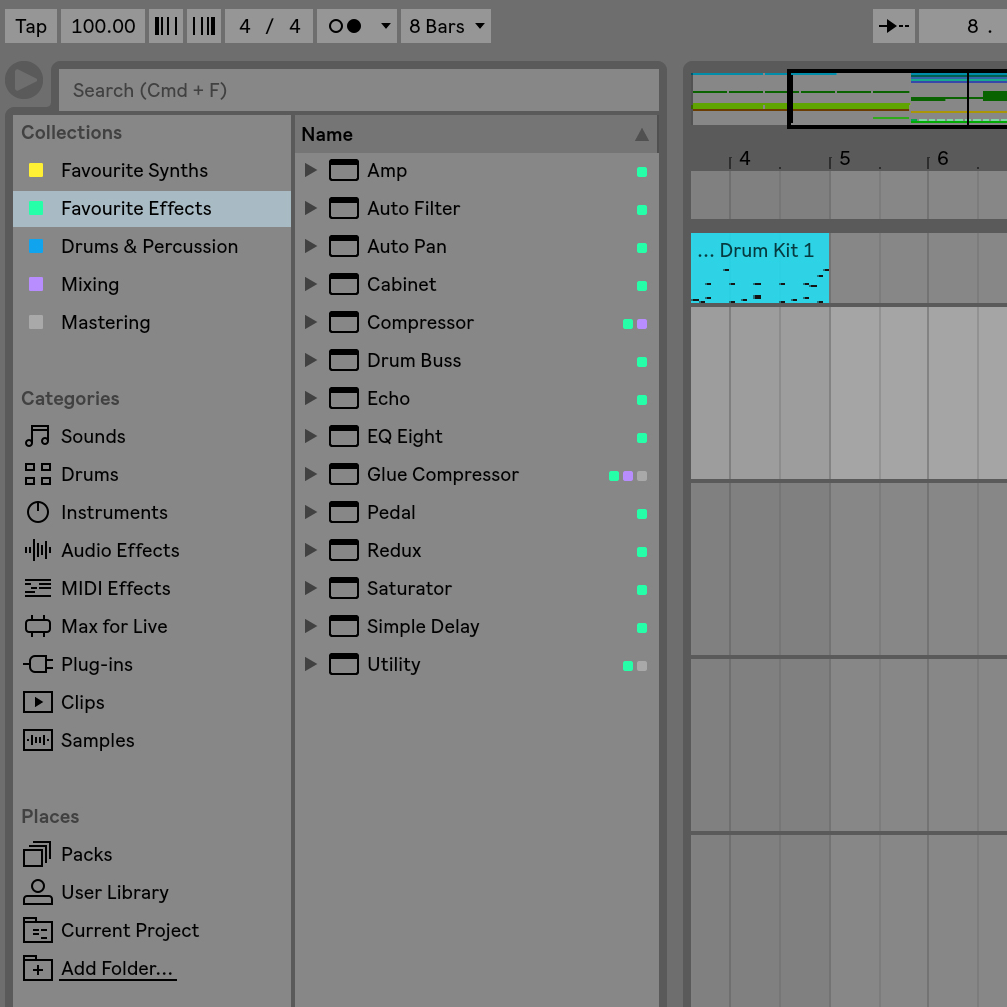Sort by the Name column header
1007x1007 pixels.
(476, 134)
